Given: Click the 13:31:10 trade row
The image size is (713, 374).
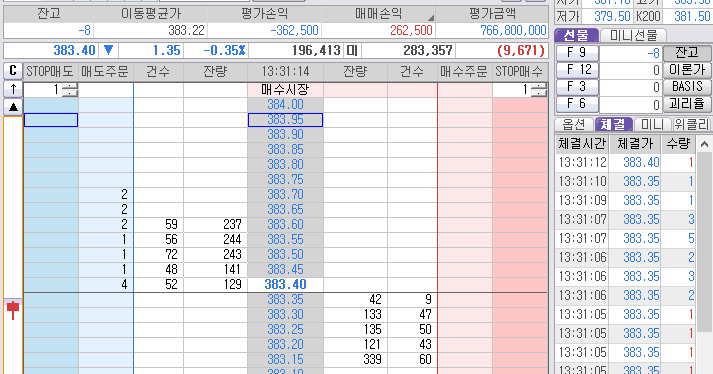Looking at the screenshot, I should [x=625, y=182].
